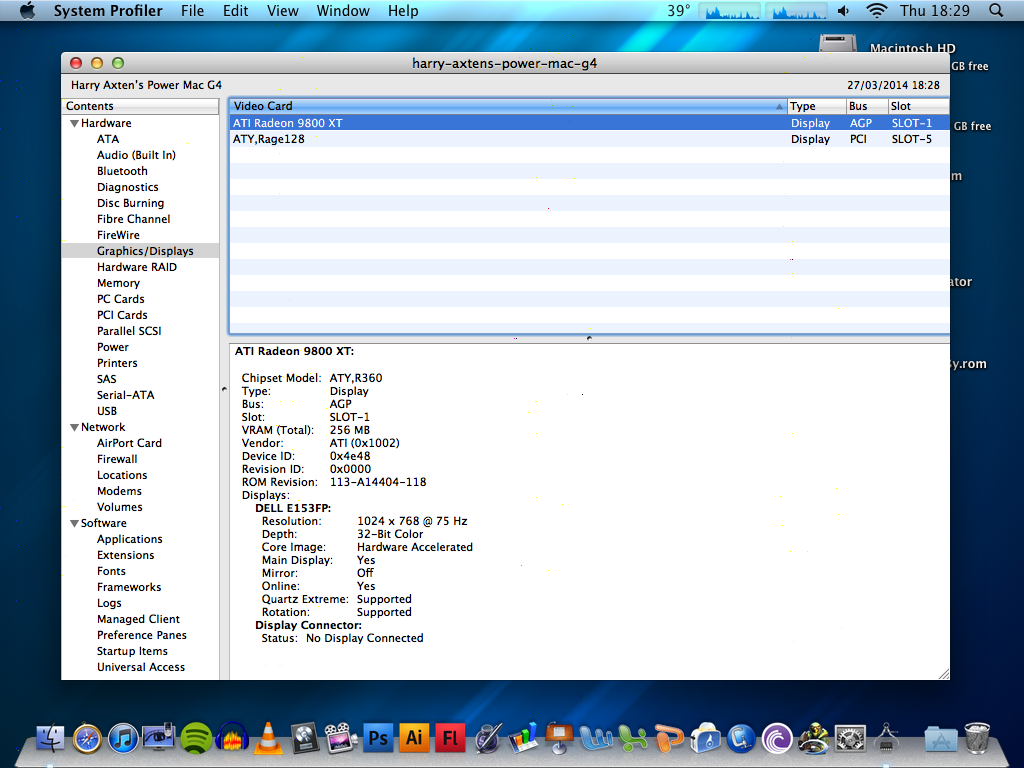Select Memory in the Hardware list

pos(118,283)
